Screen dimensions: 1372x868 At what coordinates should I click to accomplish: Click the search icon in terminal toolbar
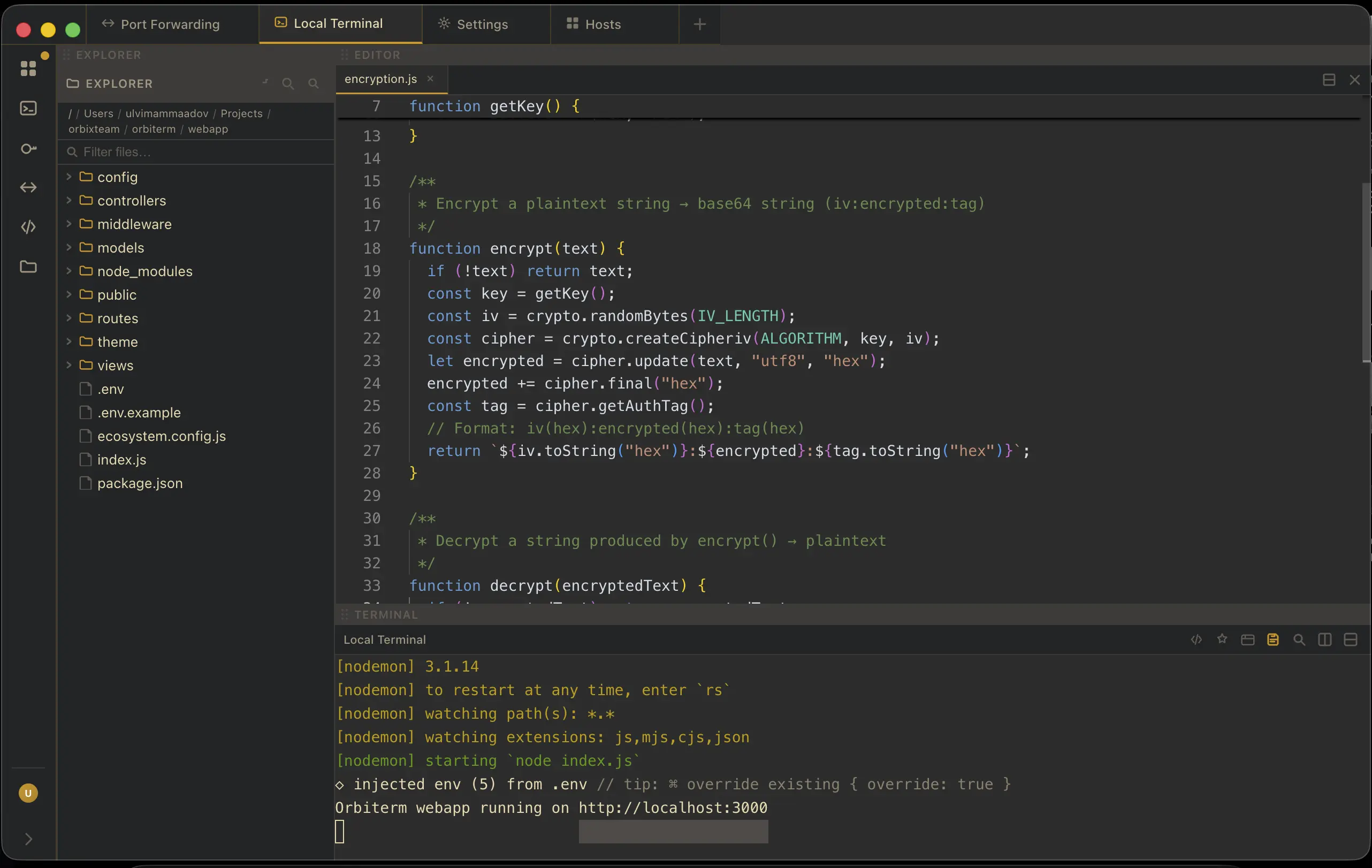tap(1299, 639)
